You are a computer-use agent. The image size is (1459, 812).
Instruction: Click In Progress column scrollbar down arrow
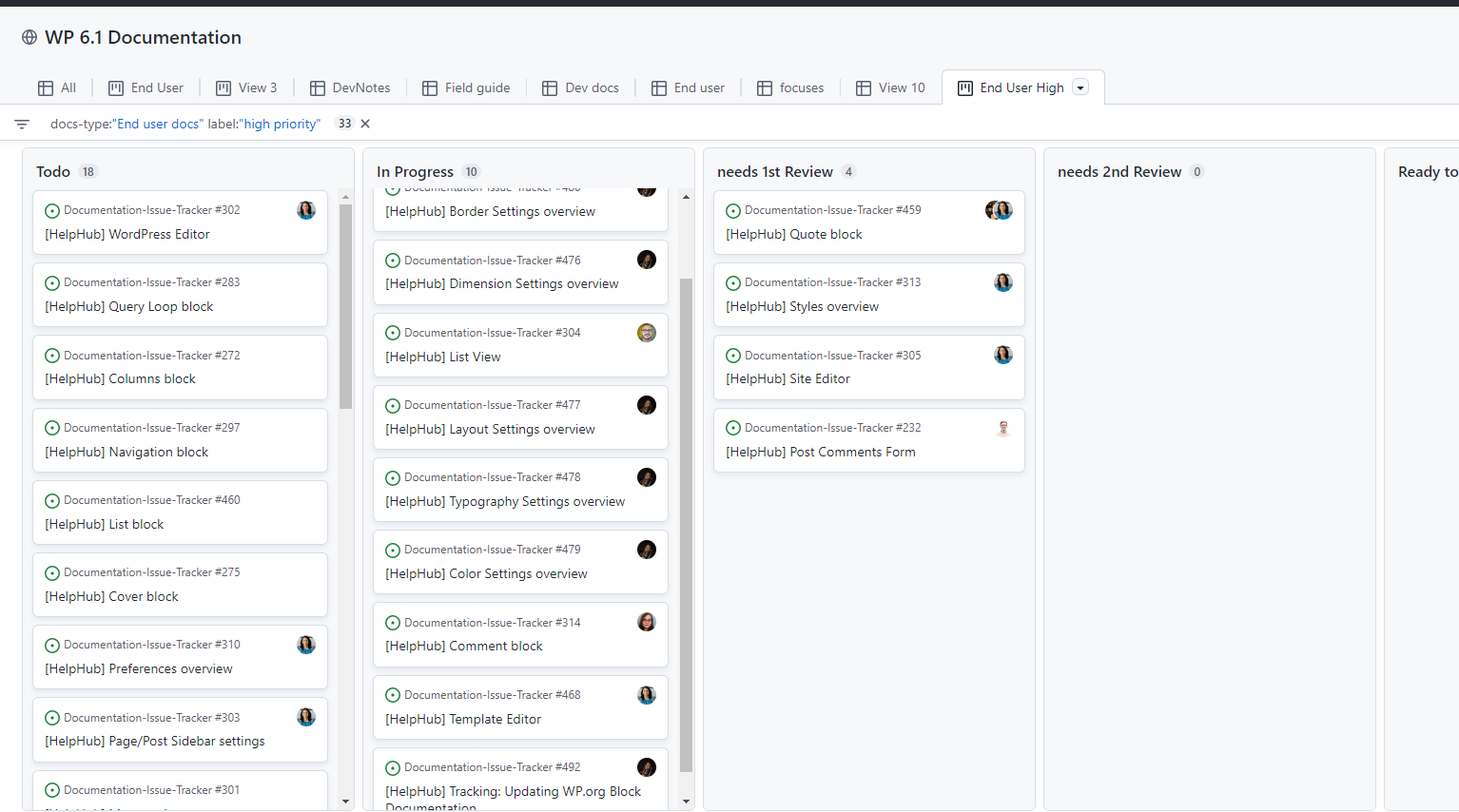click(x=686, y=802)
